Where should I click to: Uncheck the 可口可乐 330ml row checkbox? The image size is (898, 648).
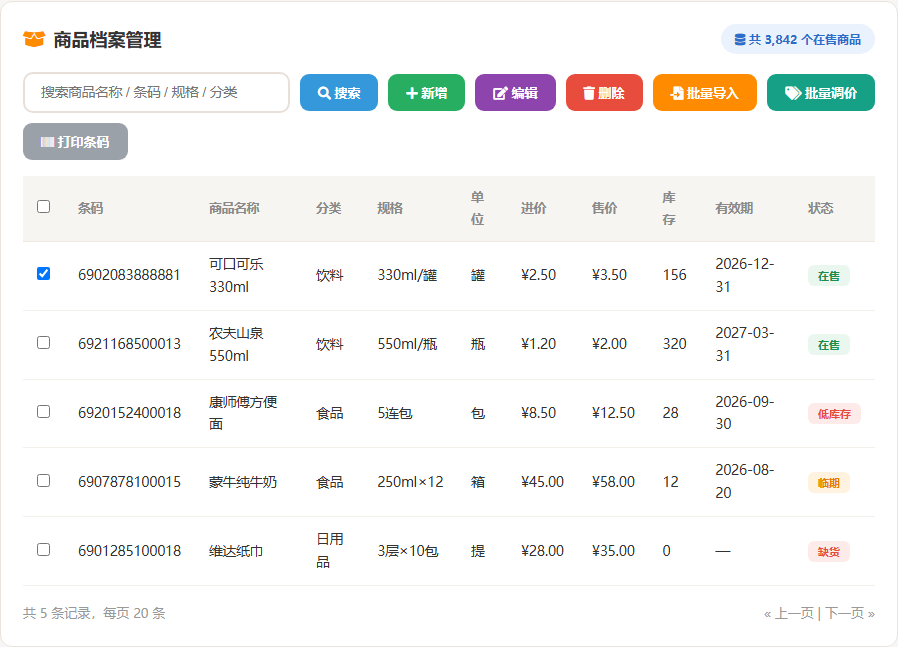click(x=44, y=273)
